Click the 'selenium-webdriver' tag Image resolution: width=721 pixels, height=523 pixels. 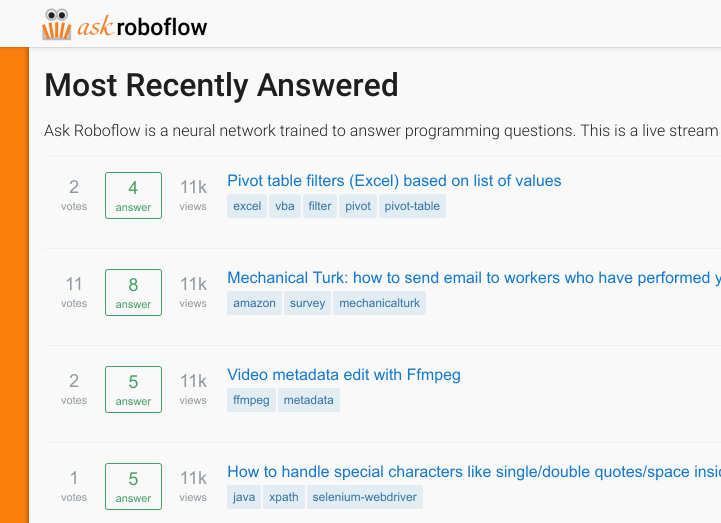pos(363,498)
